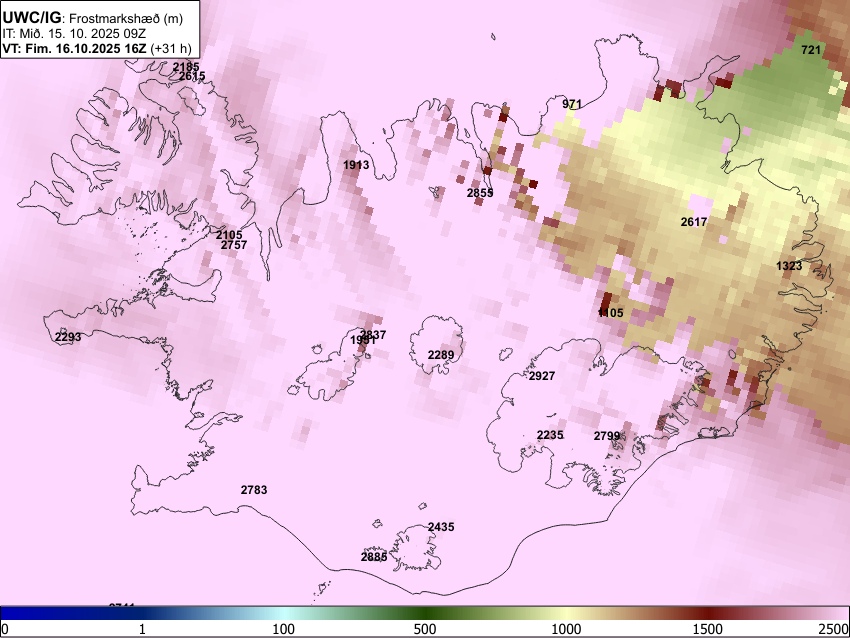The image size is (850, 638).
Task: Click the legend label 100
Action: tap(284, 629)
